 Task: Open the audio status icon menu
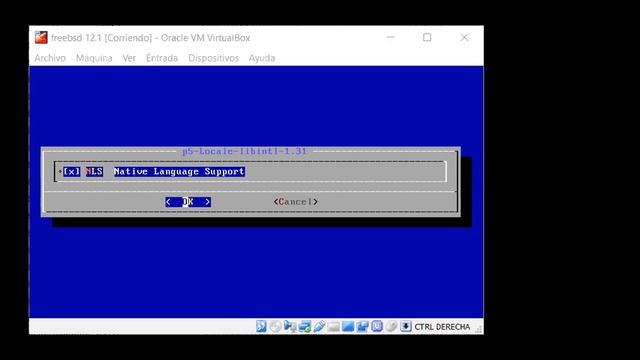pyautogui.click(x=290, y=326)
